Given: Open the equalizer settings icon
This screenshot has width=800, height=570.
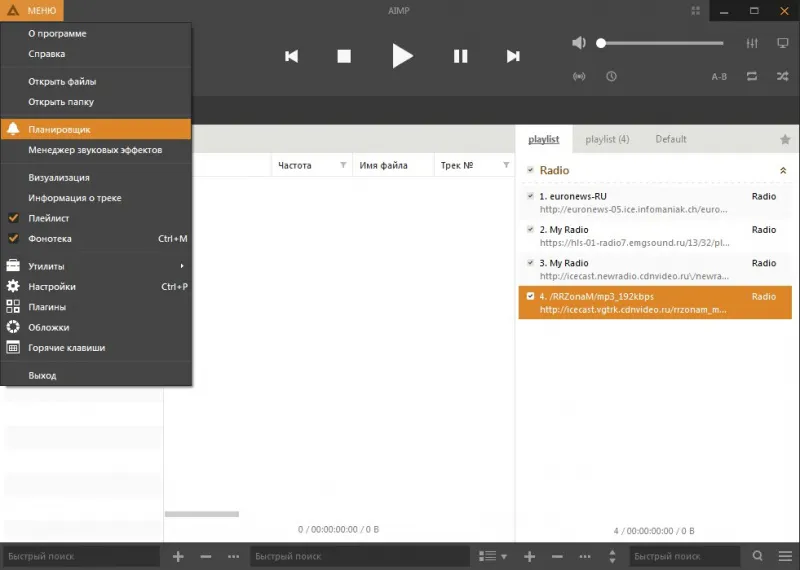Looking at the screenshot, I should [752, 43].
